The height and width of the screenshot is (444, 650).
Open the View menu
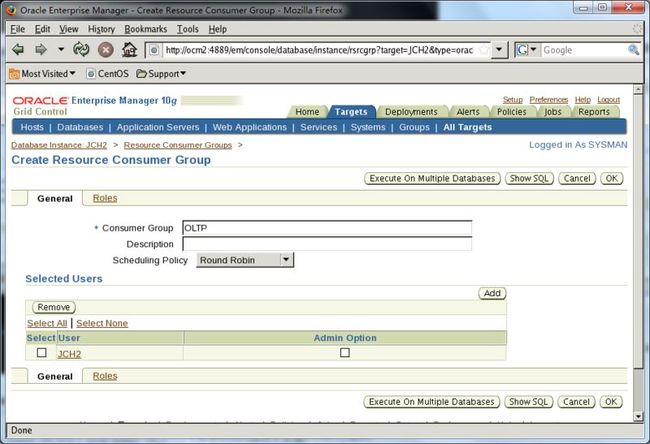click(x=68, y=29)
